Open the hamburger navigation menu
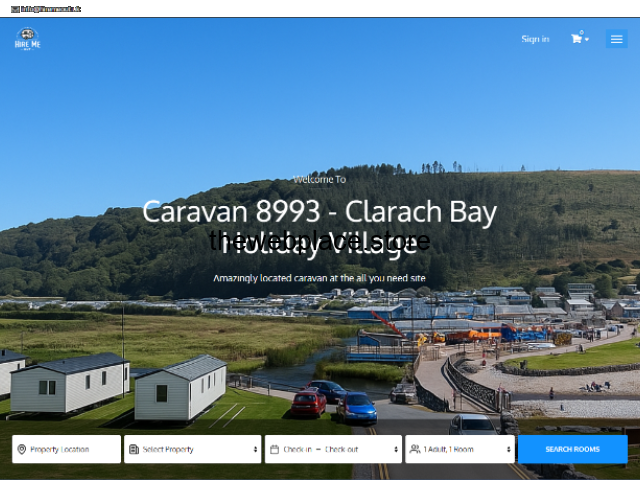Screen dimensions: 640x480 click(x=616, y=39)
